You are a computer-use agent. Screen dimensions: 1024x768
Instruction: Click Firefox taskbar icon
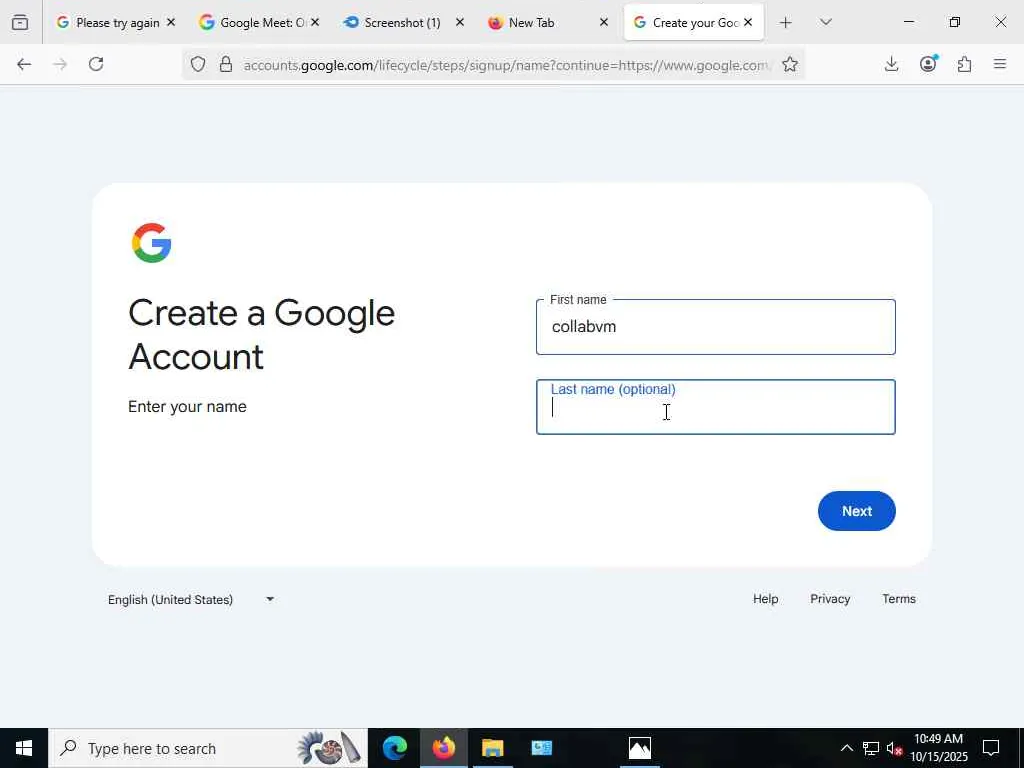coord(443,748)
